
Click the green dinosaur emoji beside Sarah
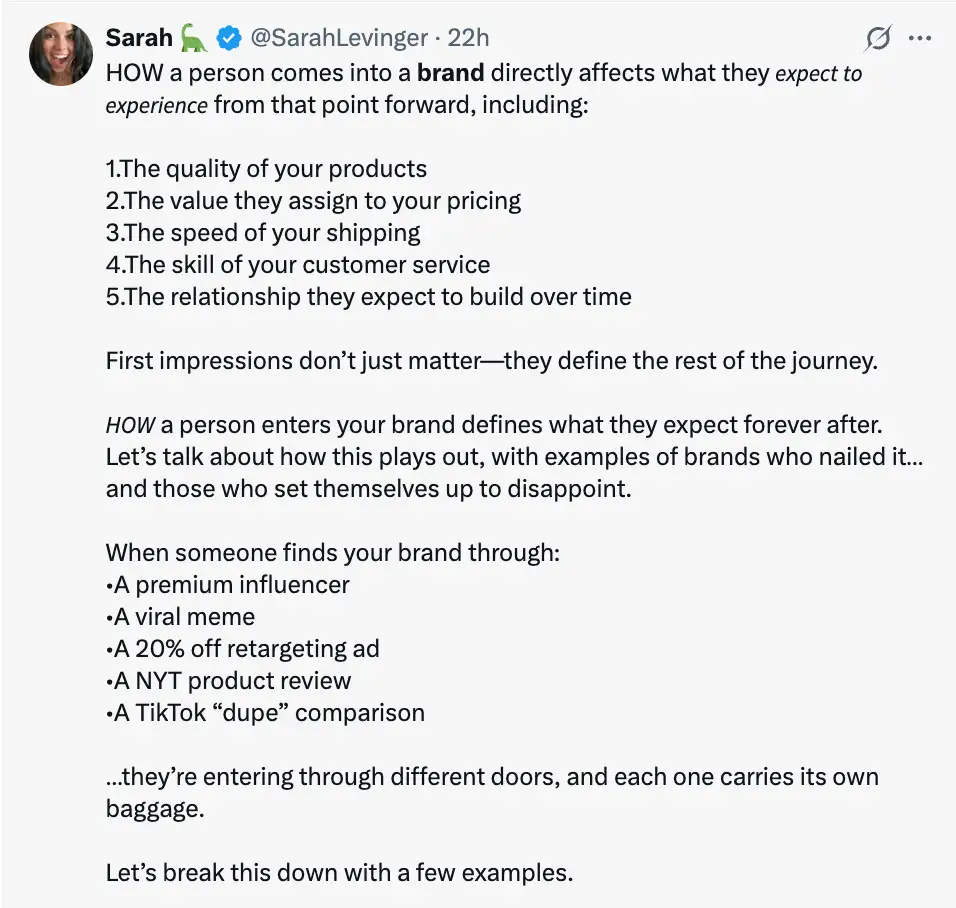pos(194,38)
